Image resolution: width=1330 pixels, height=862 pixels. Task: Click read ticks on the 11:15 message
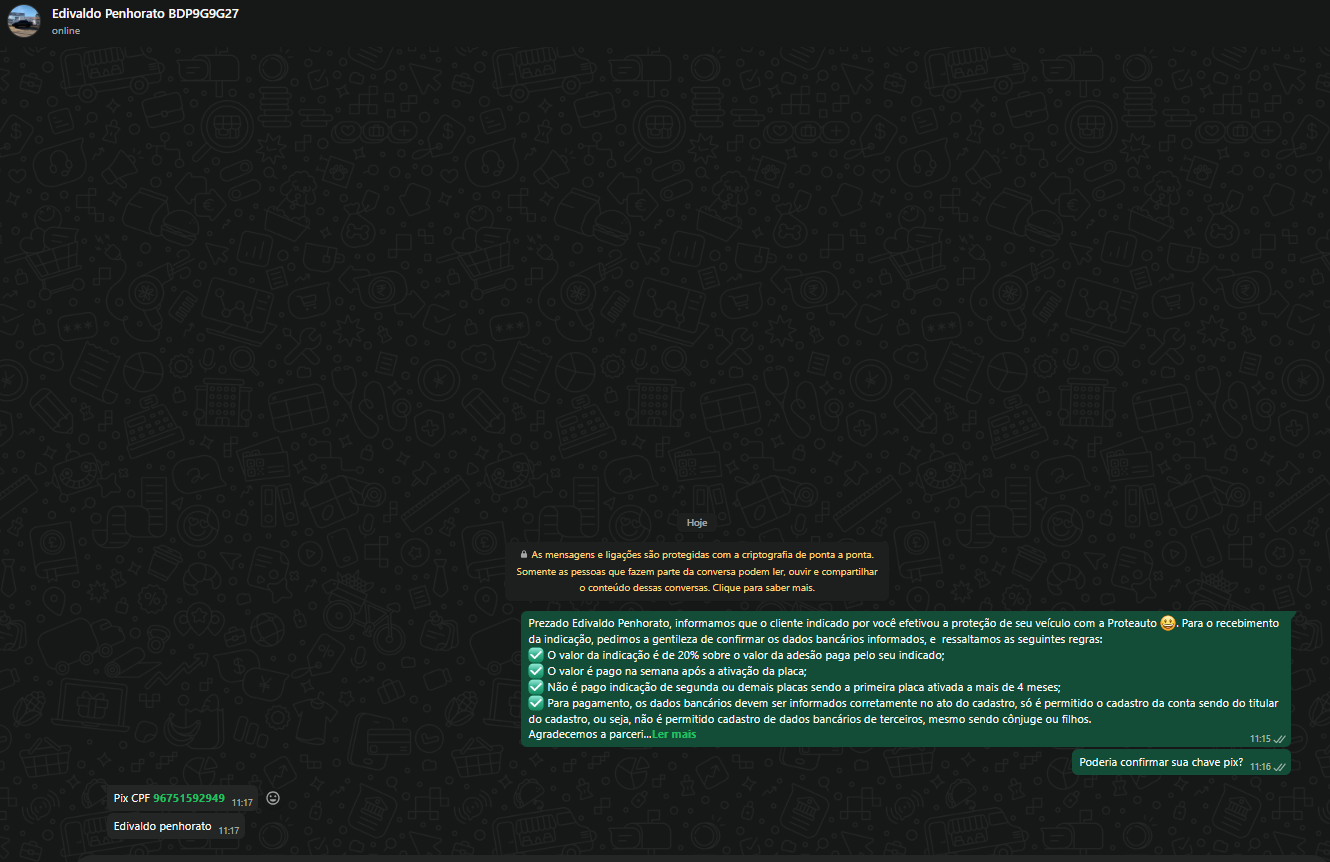click(1279, 739)
